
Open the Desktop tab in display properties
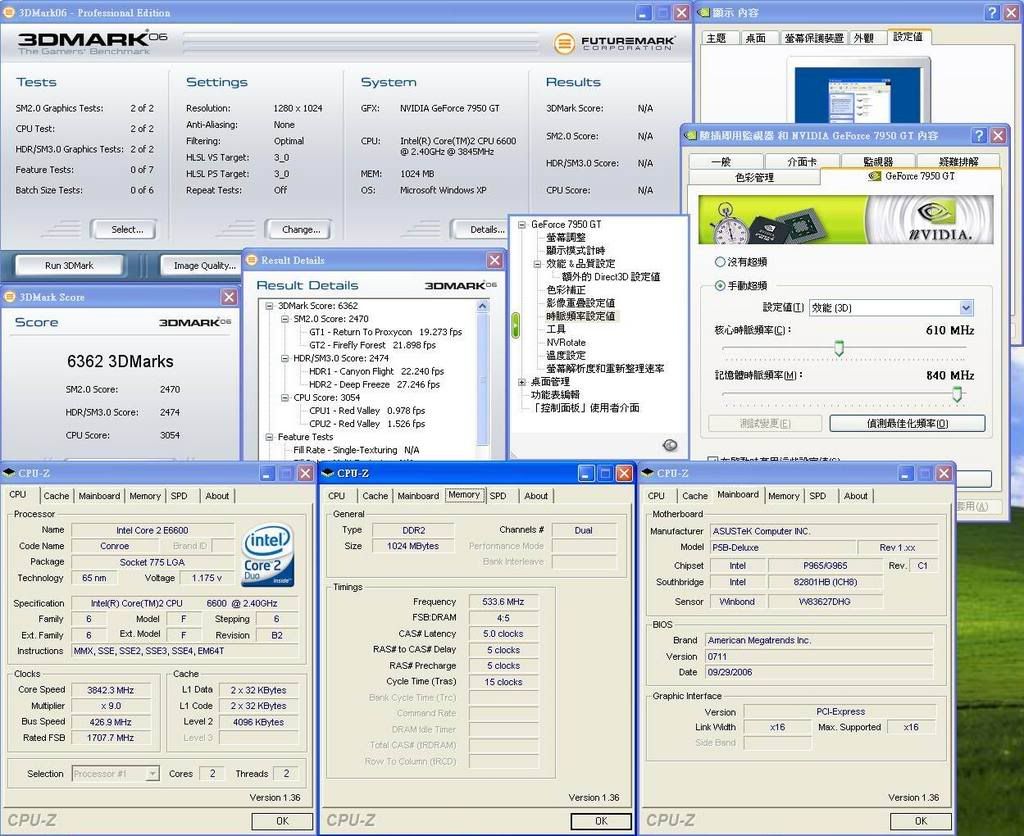click(756, 38)
